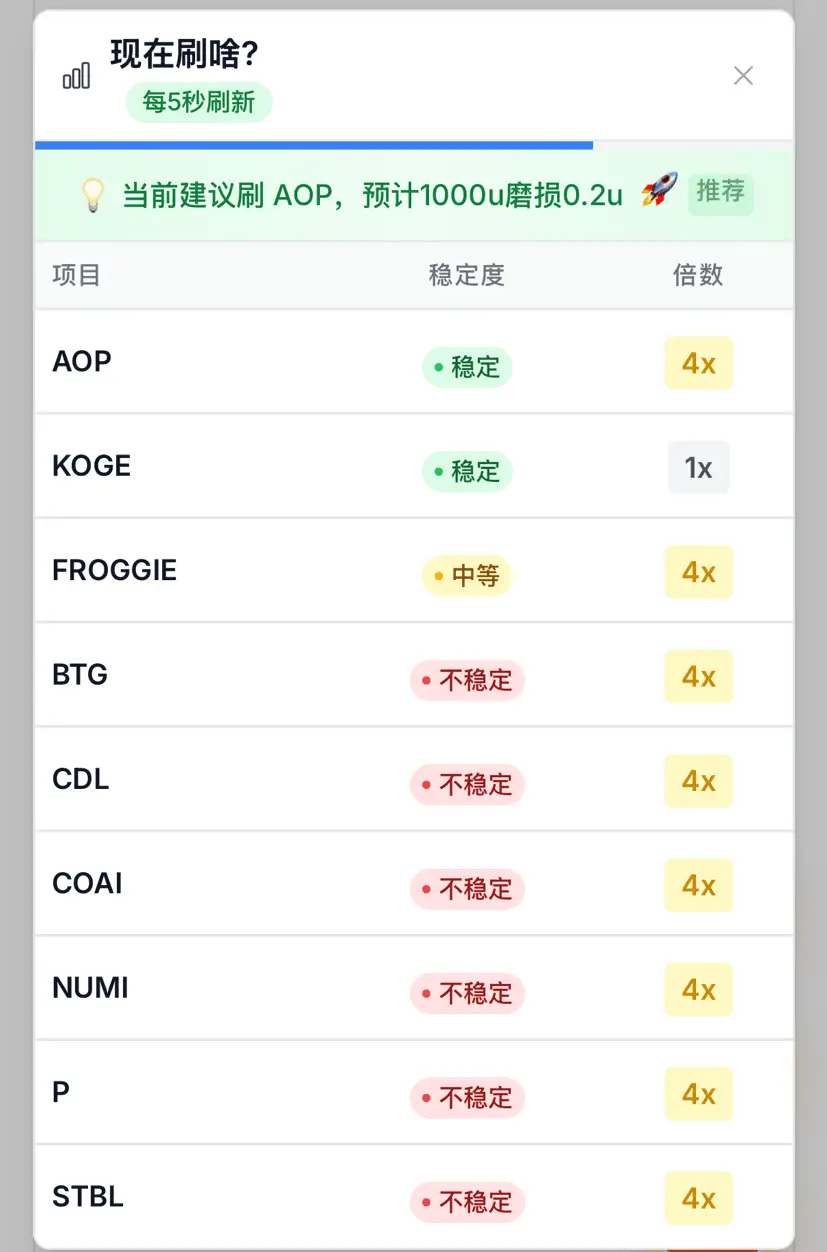Click the 4x badge for NUMI
The height and width of the screenshot is (1252, 827).
point(699,989)
